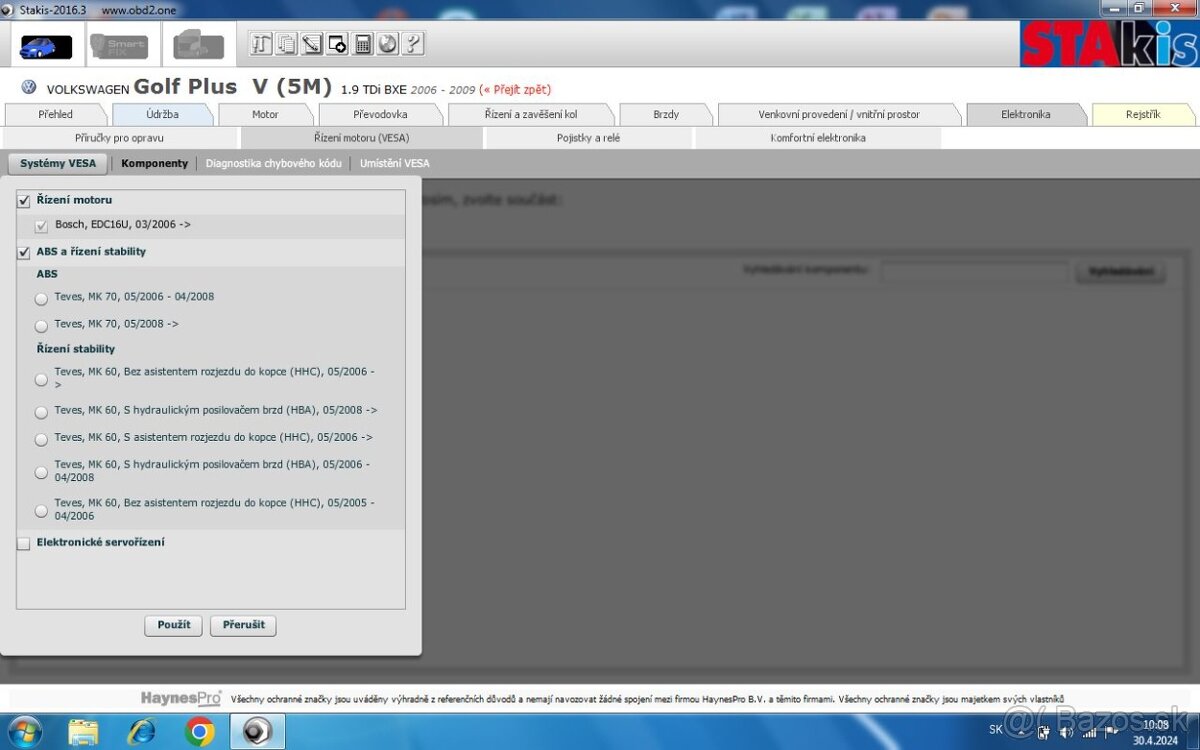Click the blue car vehicle icon
The width and height of the screenshot is (1200, 750).
pos(46,46)
